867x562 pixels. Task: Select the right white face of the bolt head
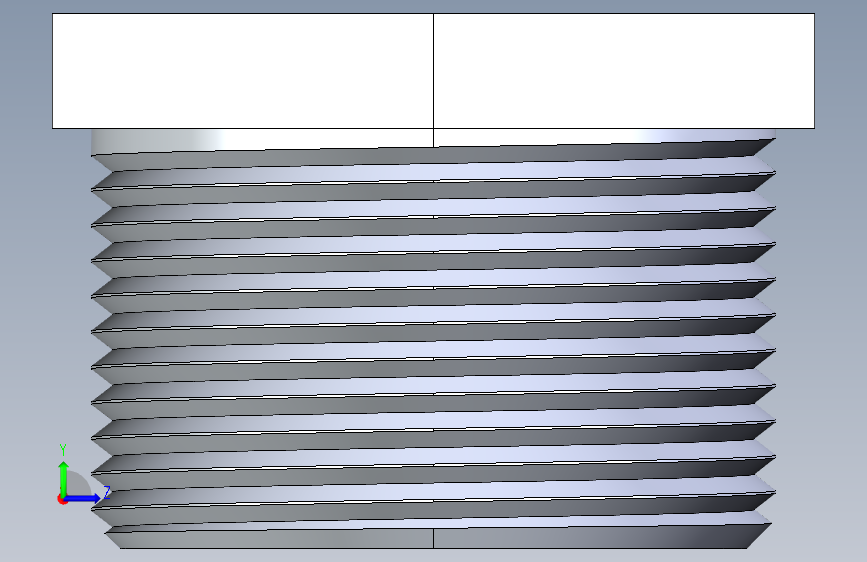(624, 71)
